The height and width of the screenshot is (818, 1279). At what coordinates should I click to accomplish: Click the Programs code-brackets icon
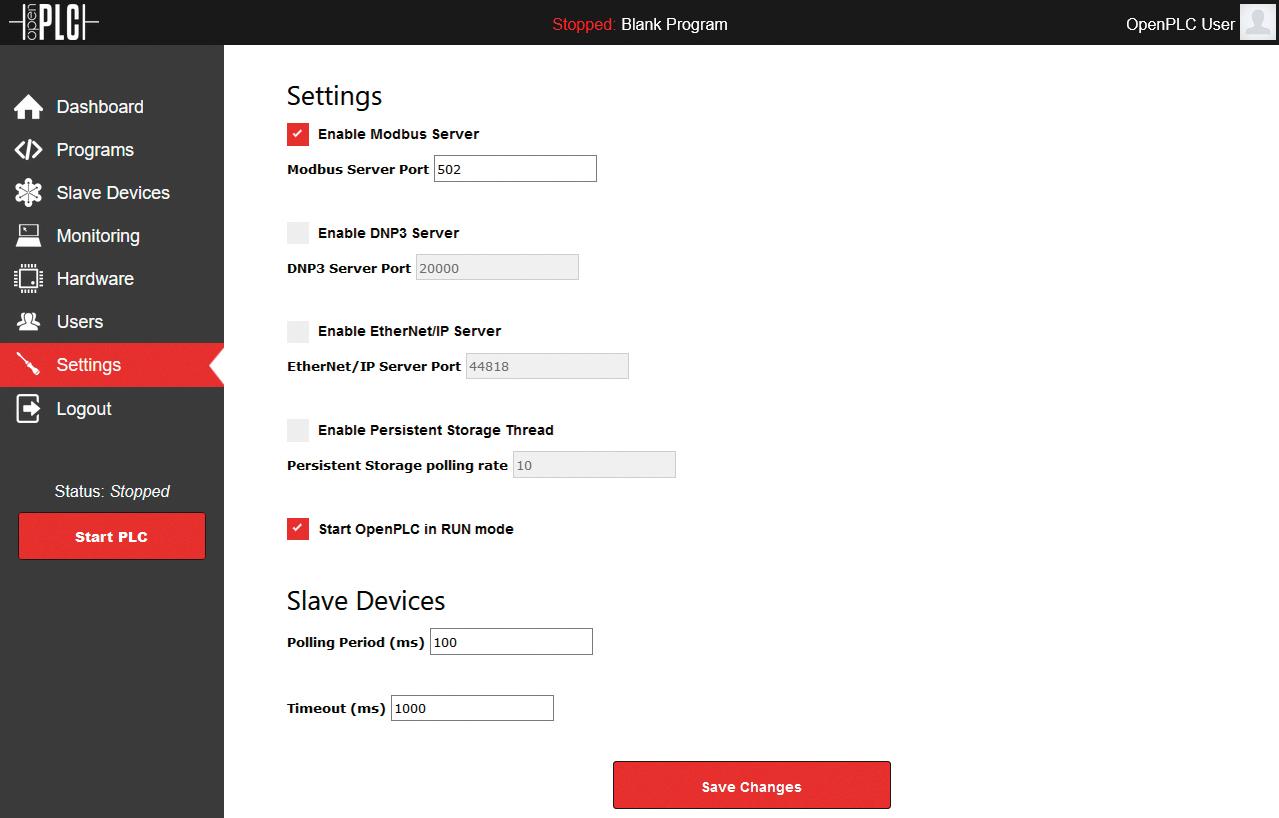[28, 150]
